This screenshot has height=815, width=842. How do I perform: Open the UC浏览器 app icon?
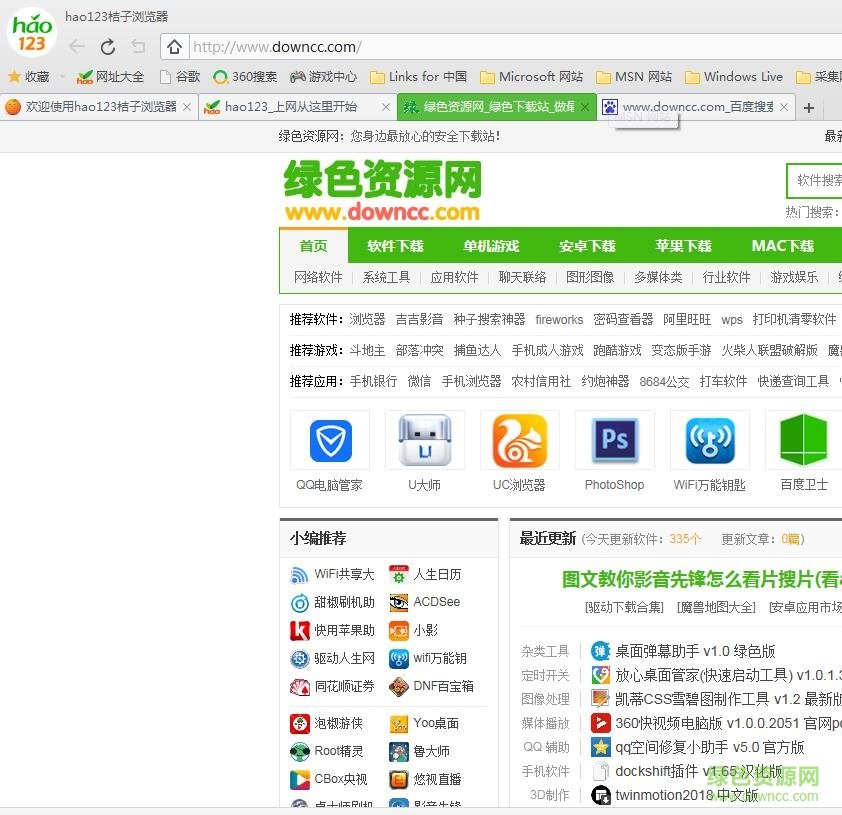click(519, 441)
